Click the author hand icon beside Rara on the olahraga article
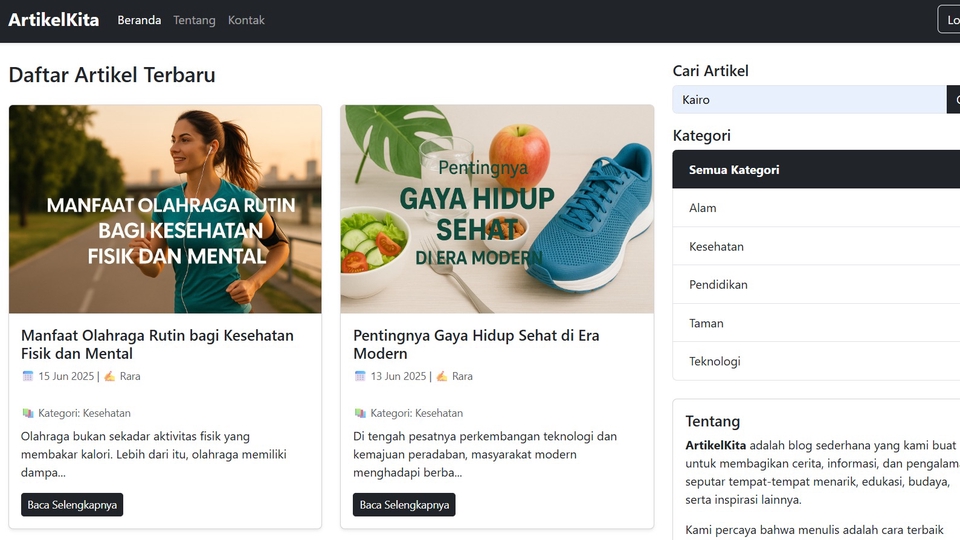The image size is (960, 540). [x=110, y=376]
